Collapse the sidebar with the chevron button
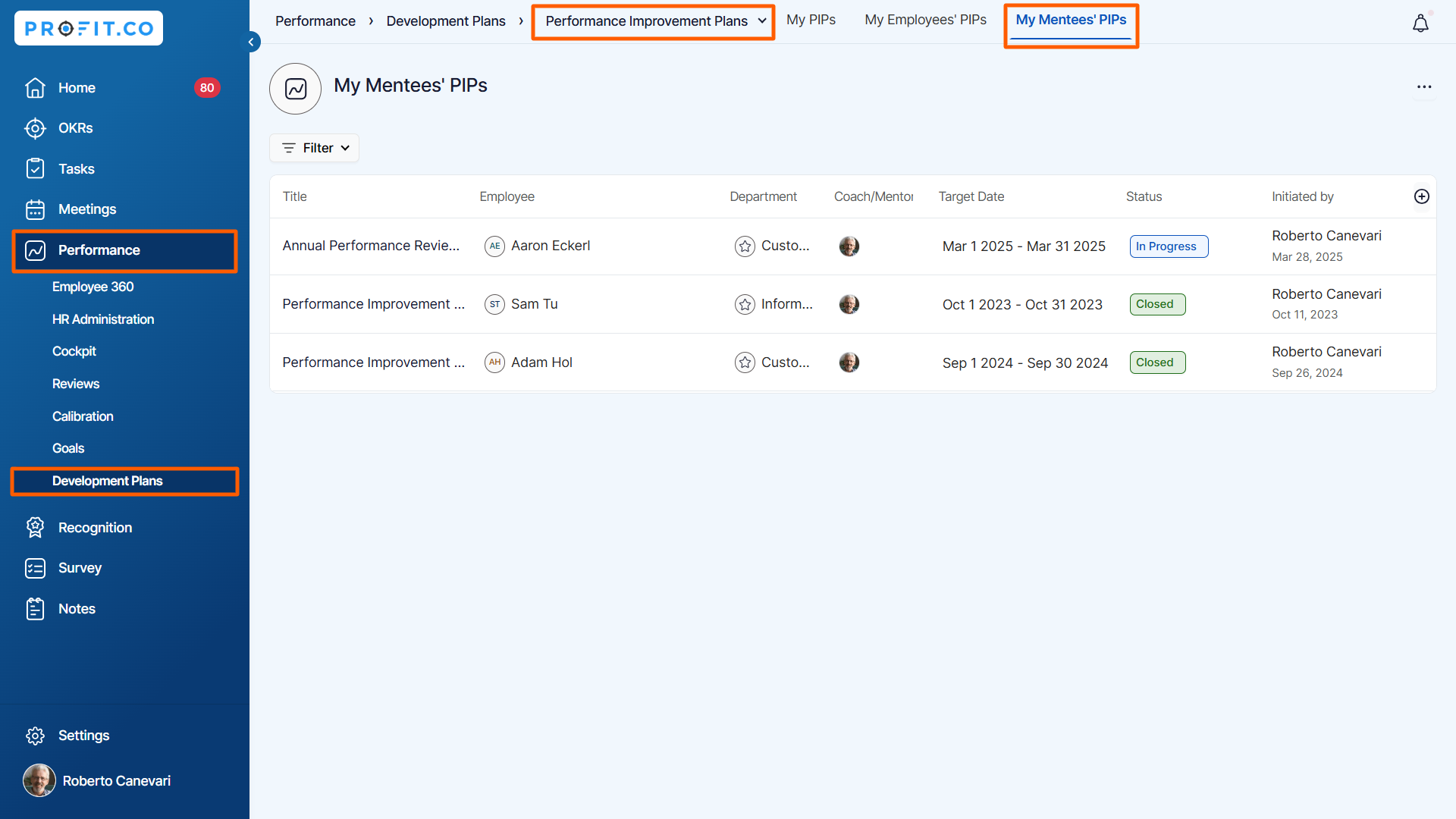This screenshot has width=1456, height=819. pyautogui.click(x=251, y=42)
